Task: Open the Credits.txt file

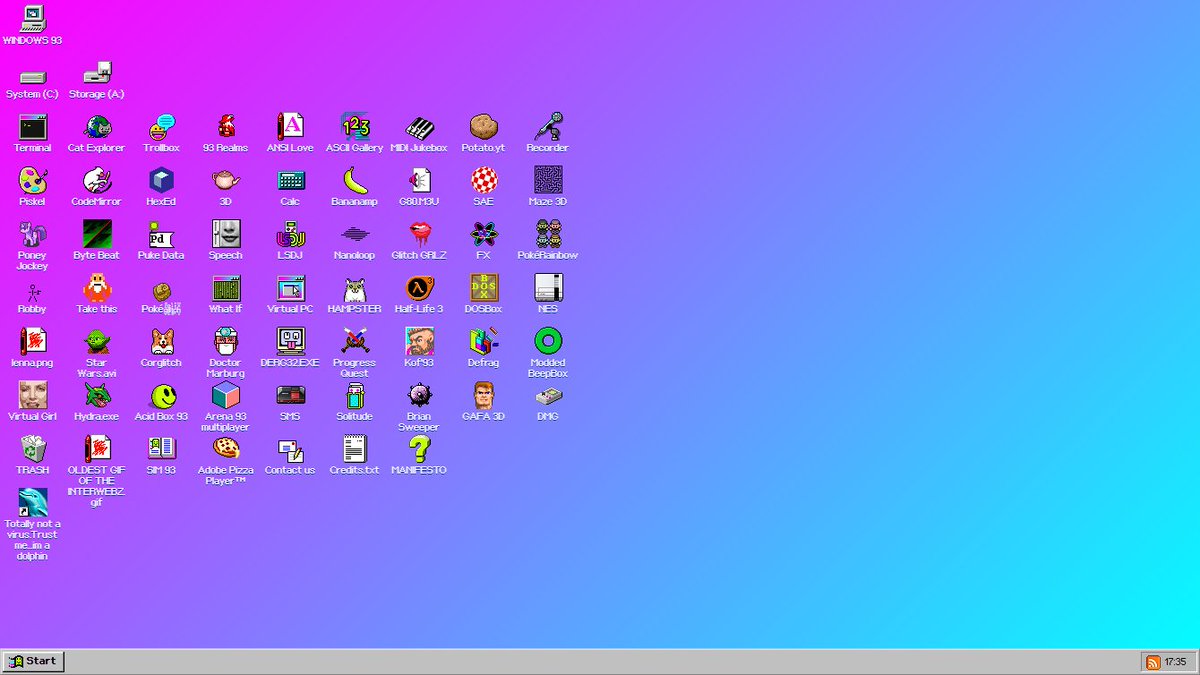Action: click(355, 449)
